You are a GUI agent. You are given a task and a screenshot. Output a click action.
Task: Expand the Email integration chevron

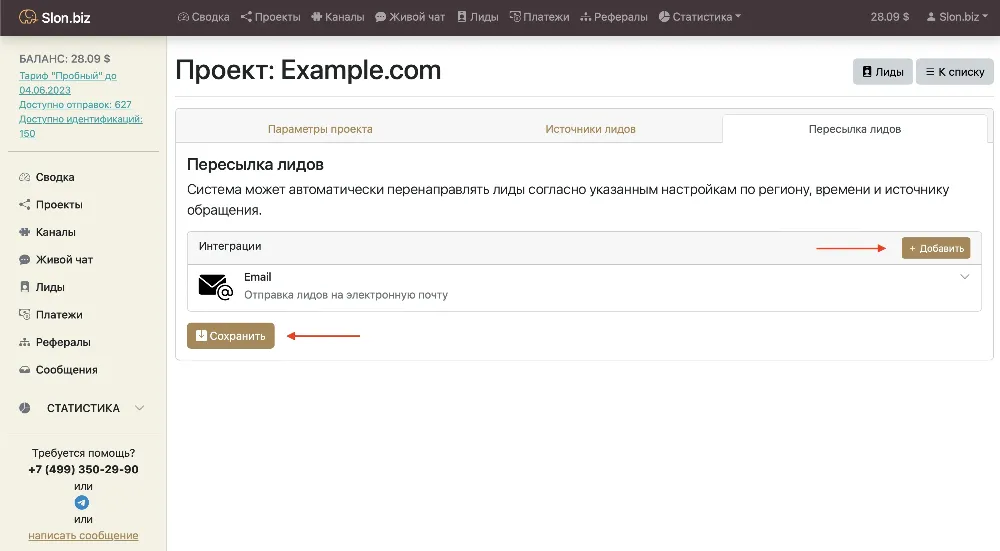point(964,277)
